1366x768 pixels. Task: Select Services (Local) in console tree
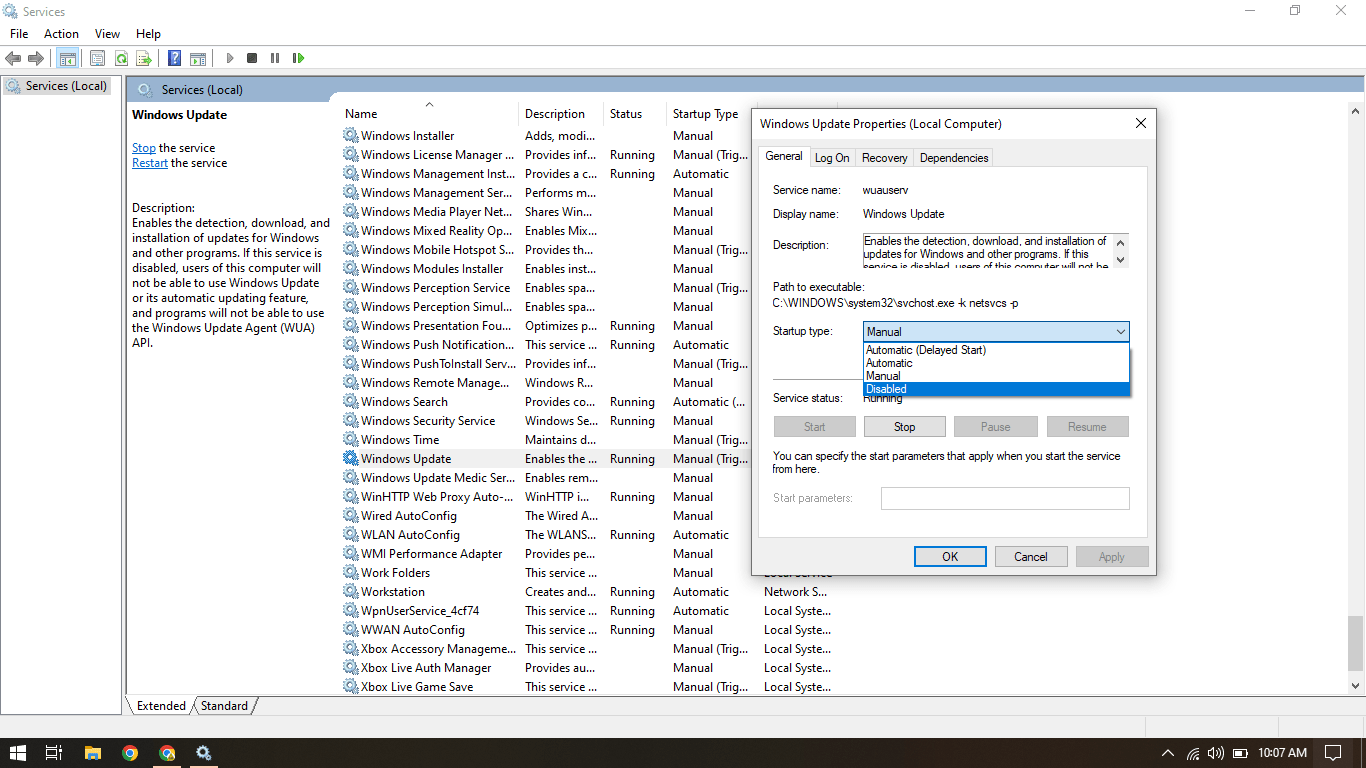(x=56, y=86)
